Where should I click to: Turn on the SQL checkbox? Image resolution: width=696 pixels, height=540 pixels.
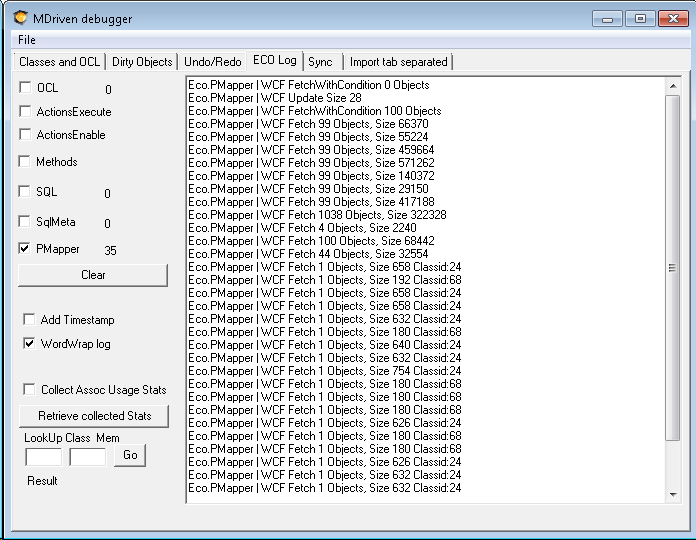[x=24, y=191]
